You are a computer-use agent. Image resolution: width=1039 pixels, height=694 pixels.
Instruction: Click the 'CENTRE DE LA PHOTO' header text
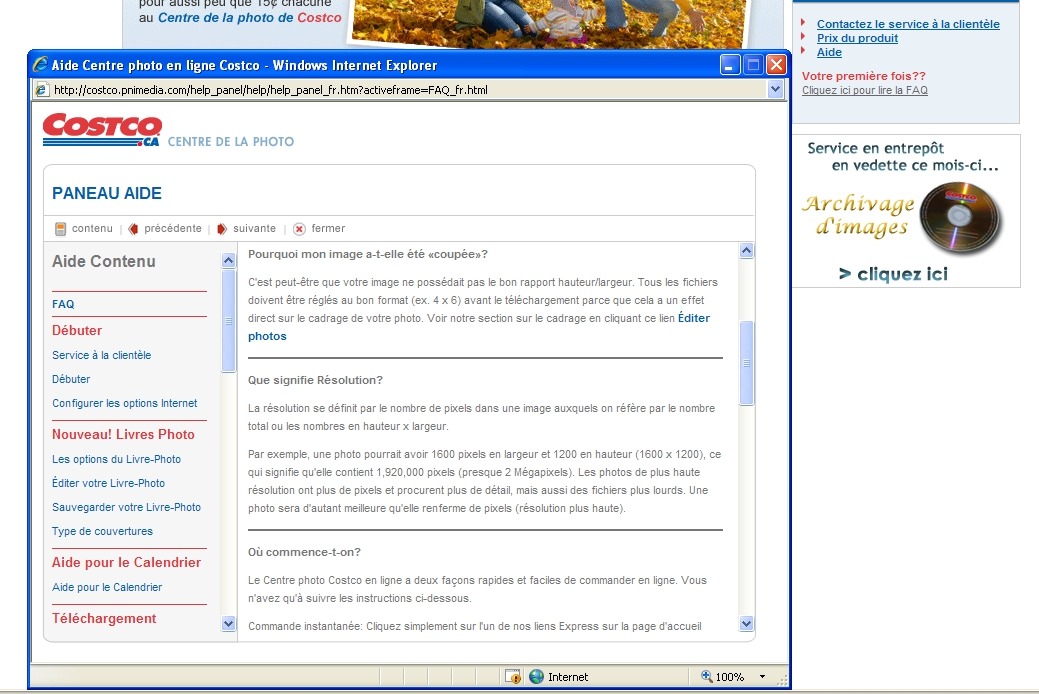231,141
